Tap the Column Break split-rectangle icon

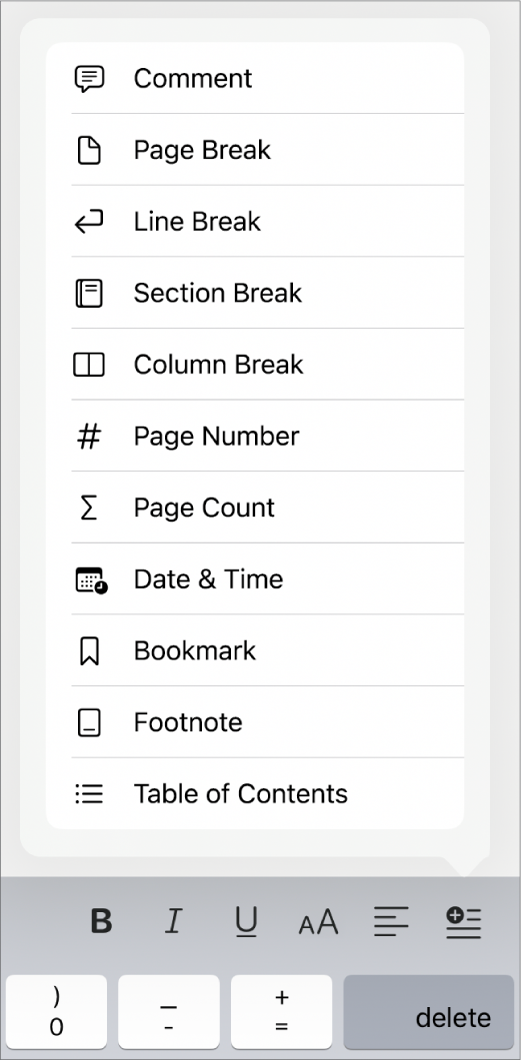[89, 365]
